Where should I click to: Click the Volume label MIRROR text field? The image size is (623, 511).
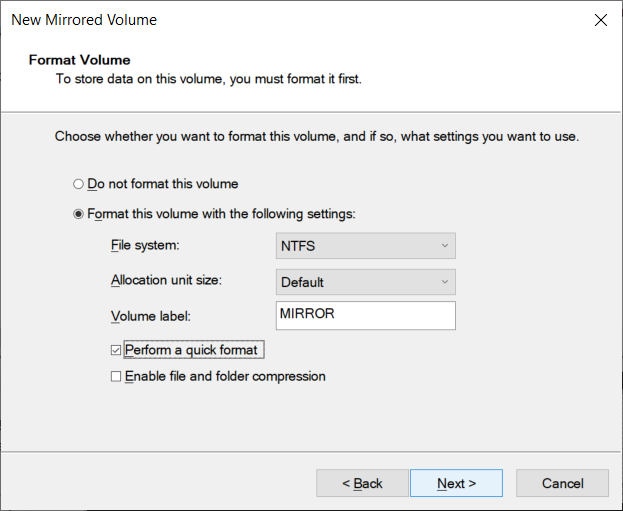click(366, 316)
